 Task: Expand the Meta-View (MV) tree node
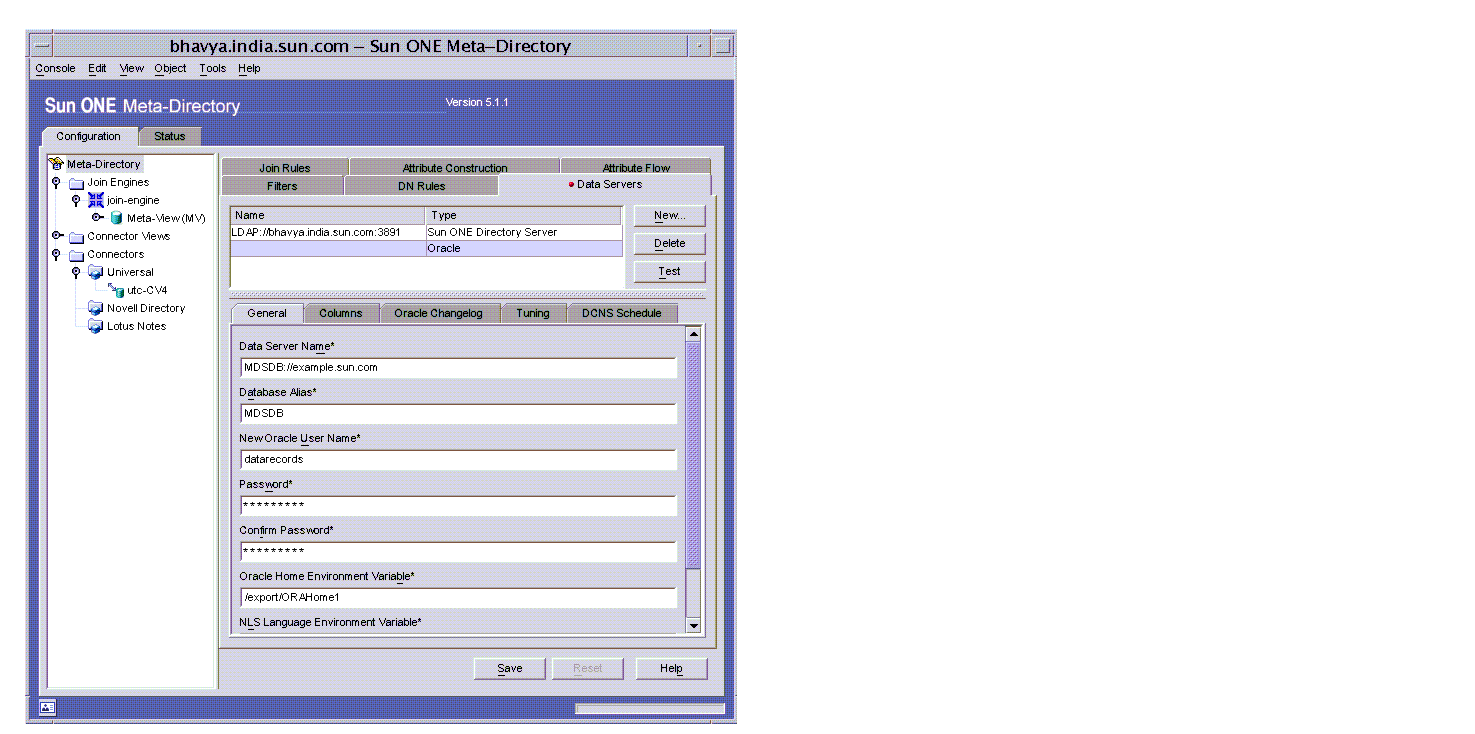point(97,217)
